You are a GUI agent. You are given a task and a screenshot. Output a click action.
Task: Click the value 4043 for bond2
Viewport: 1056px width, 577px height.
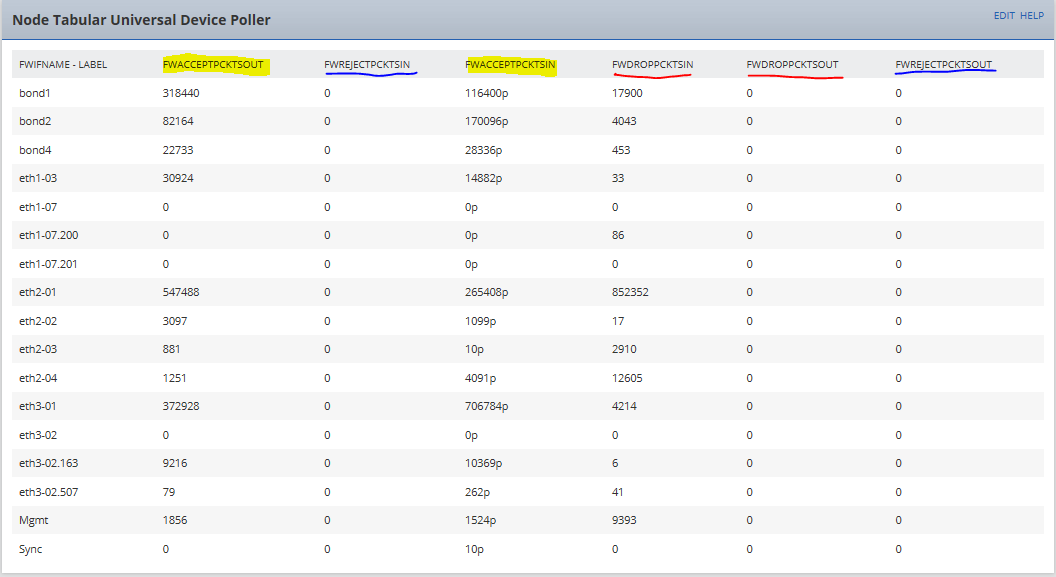tap(624, 121)
